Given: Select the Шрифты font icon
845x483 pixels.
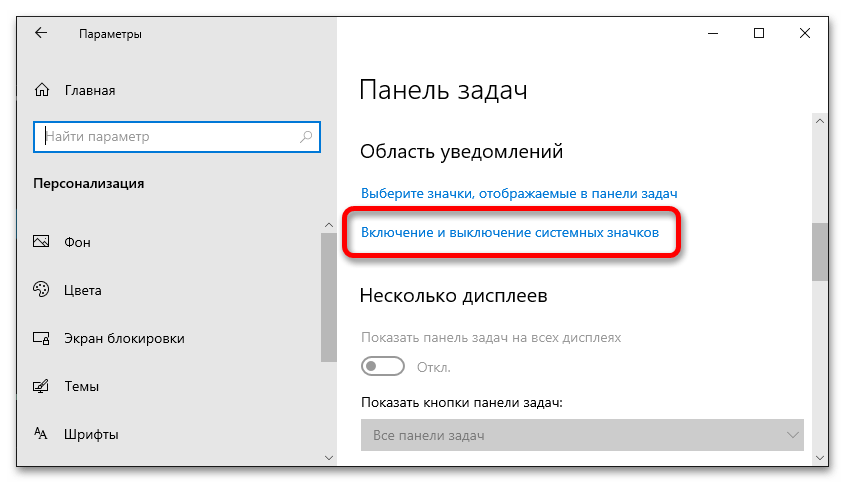Looking at the screenshot, I should click(x=41, y=433).
